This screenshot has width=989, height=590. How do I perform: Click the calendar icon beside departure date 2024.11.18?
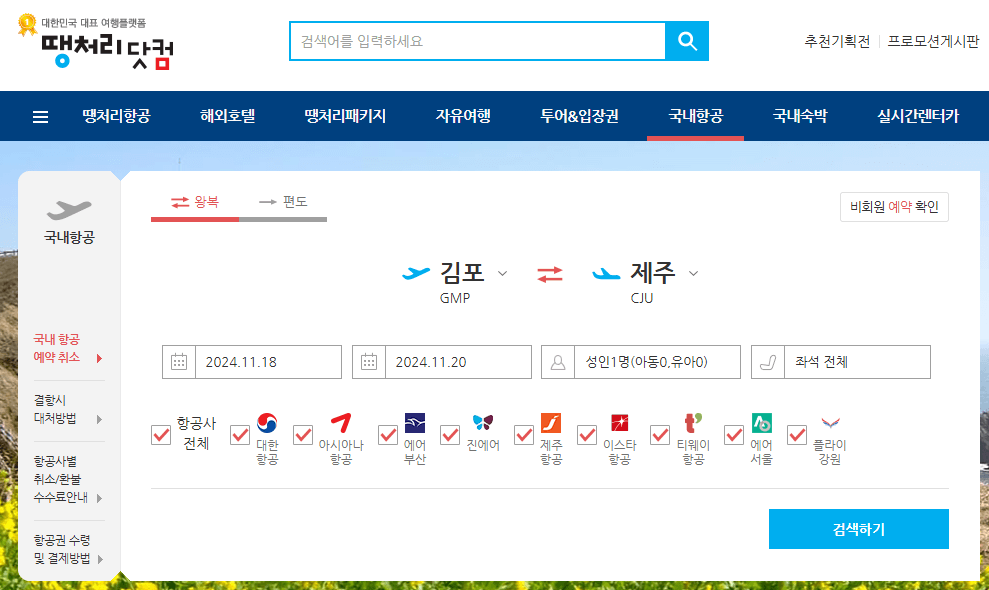click(179, 361)
